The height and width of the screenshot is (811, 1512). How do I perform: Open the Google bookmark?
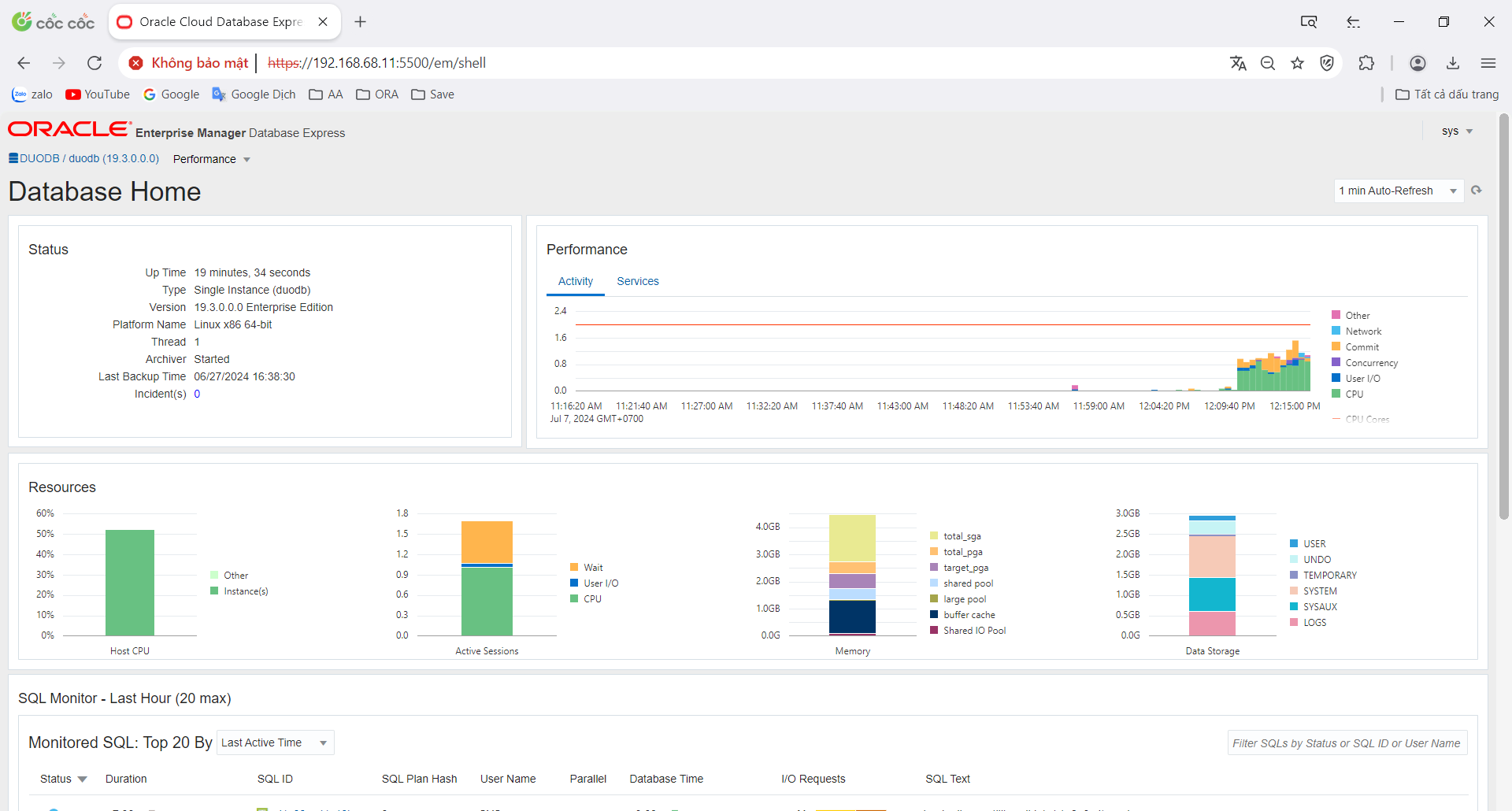coord(171,94)
